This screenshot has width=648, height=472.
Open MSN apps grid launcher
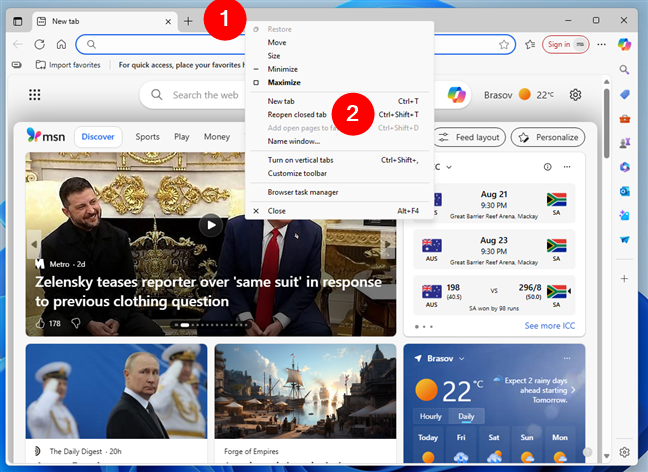pyautogui.click(x=35, y=95)
